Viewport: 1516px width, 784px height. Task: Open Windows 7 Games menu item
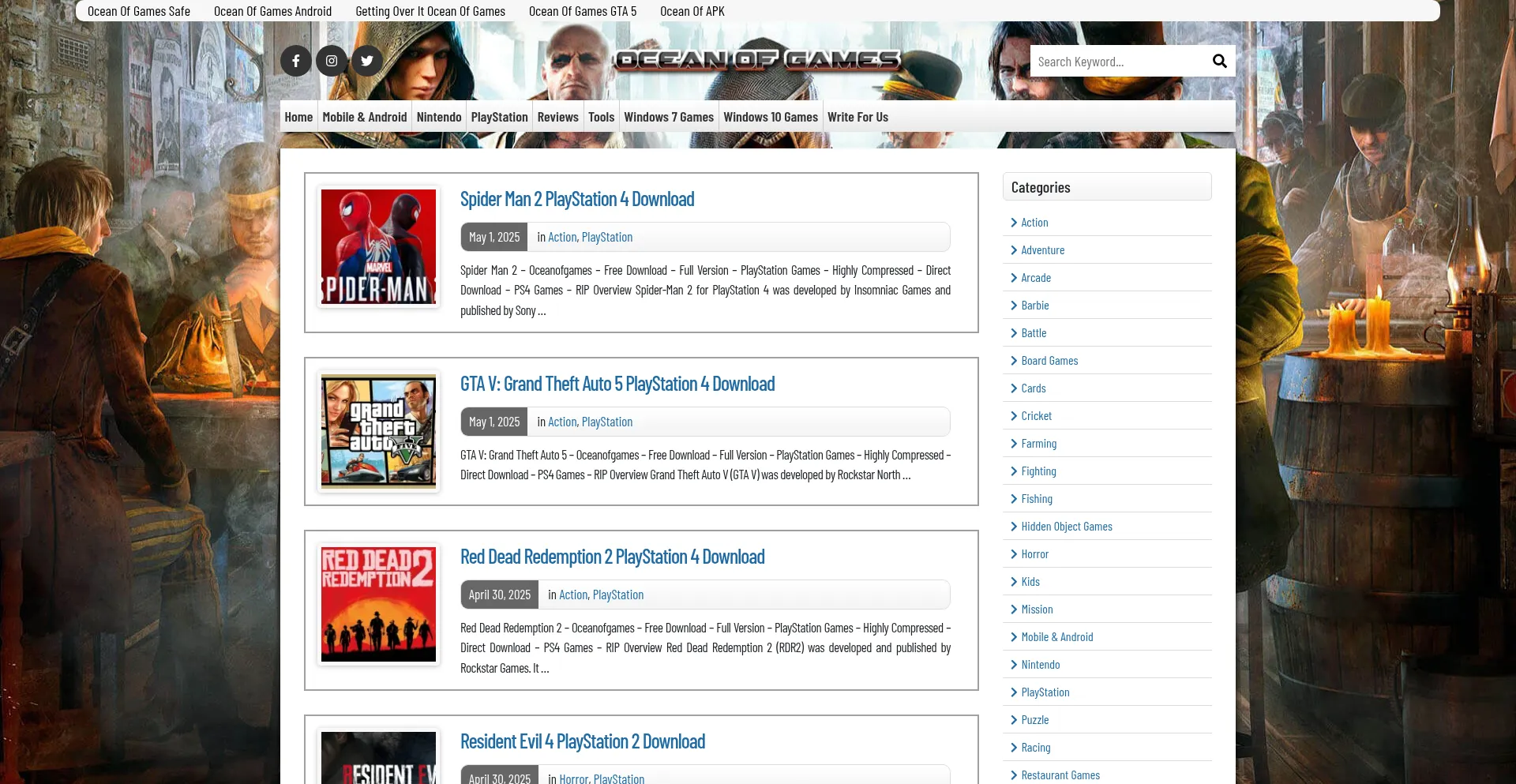669,117
